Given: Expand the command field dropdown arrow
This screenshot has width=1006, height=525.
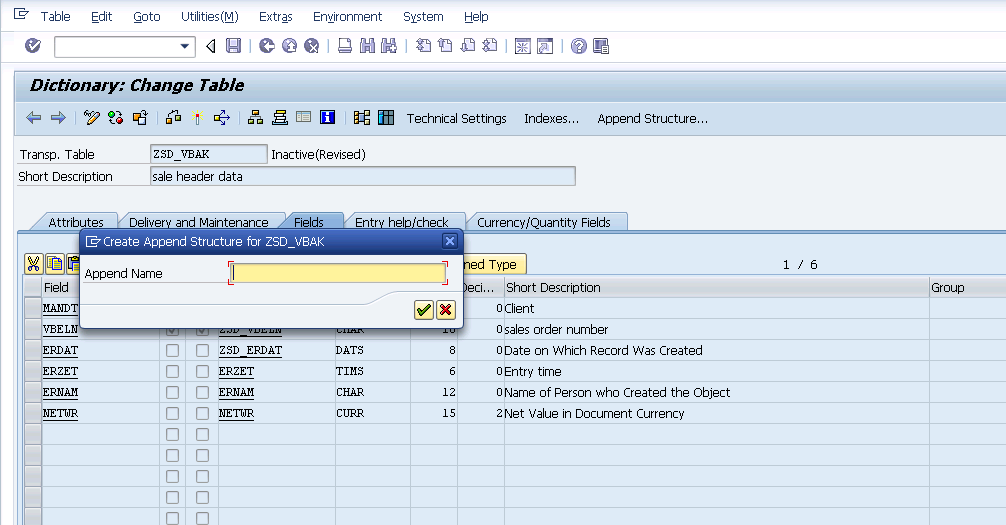Looking at the screenshot, I should click(185, 46).
